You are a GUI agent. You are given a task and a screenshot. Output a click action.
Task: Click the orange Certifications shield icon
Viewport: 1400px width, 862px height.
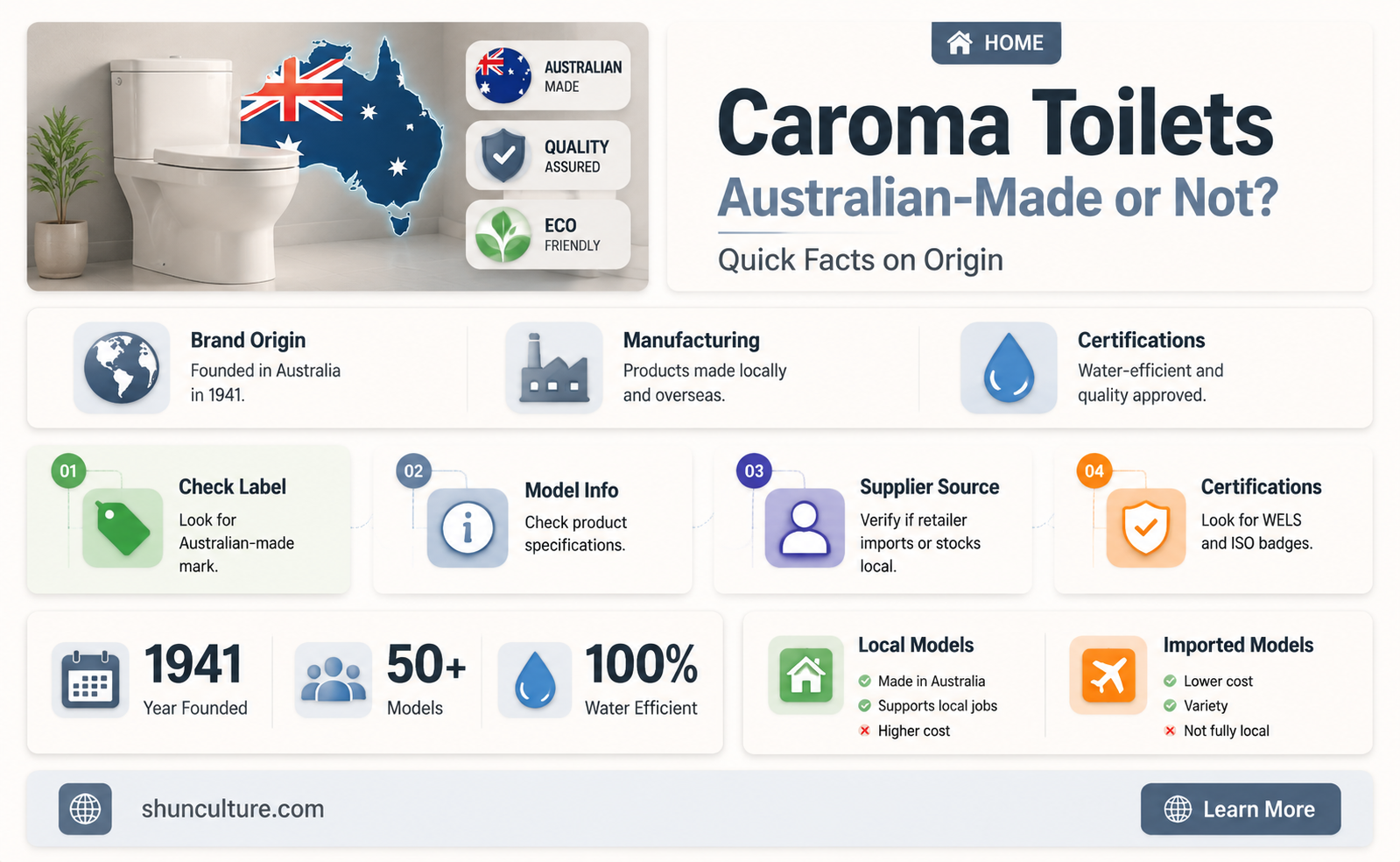[1146, 528]
